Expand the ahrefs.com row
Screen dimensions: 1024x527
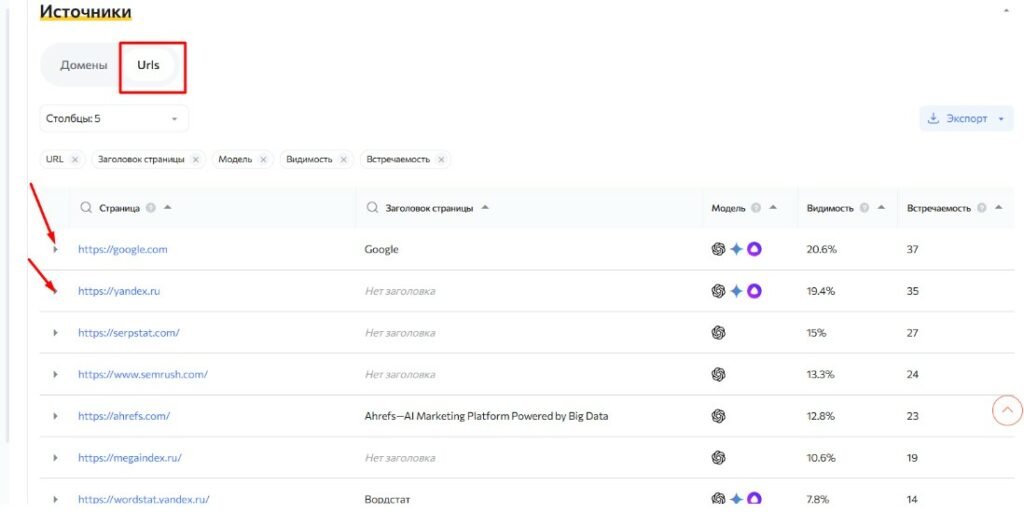click(x=55, y=416)
